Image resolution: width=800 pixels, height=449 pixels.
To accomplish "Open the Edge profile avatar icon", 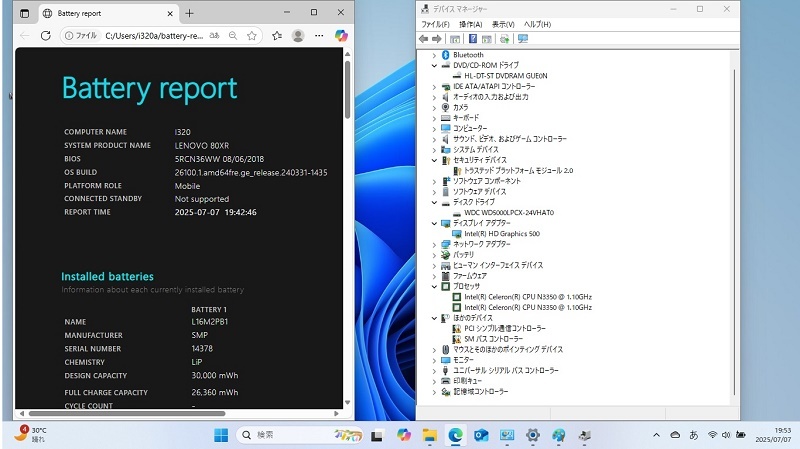I will [x=298, y=35].
